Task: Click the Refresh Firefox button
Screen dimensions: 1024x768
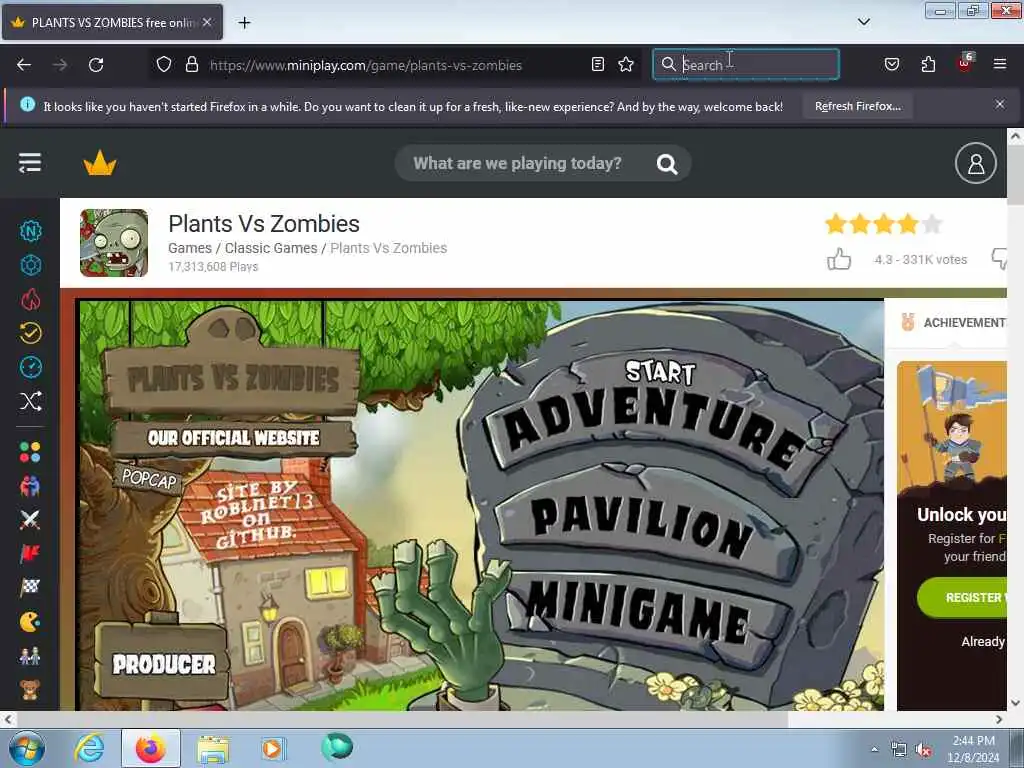Action: coord(857,106)
